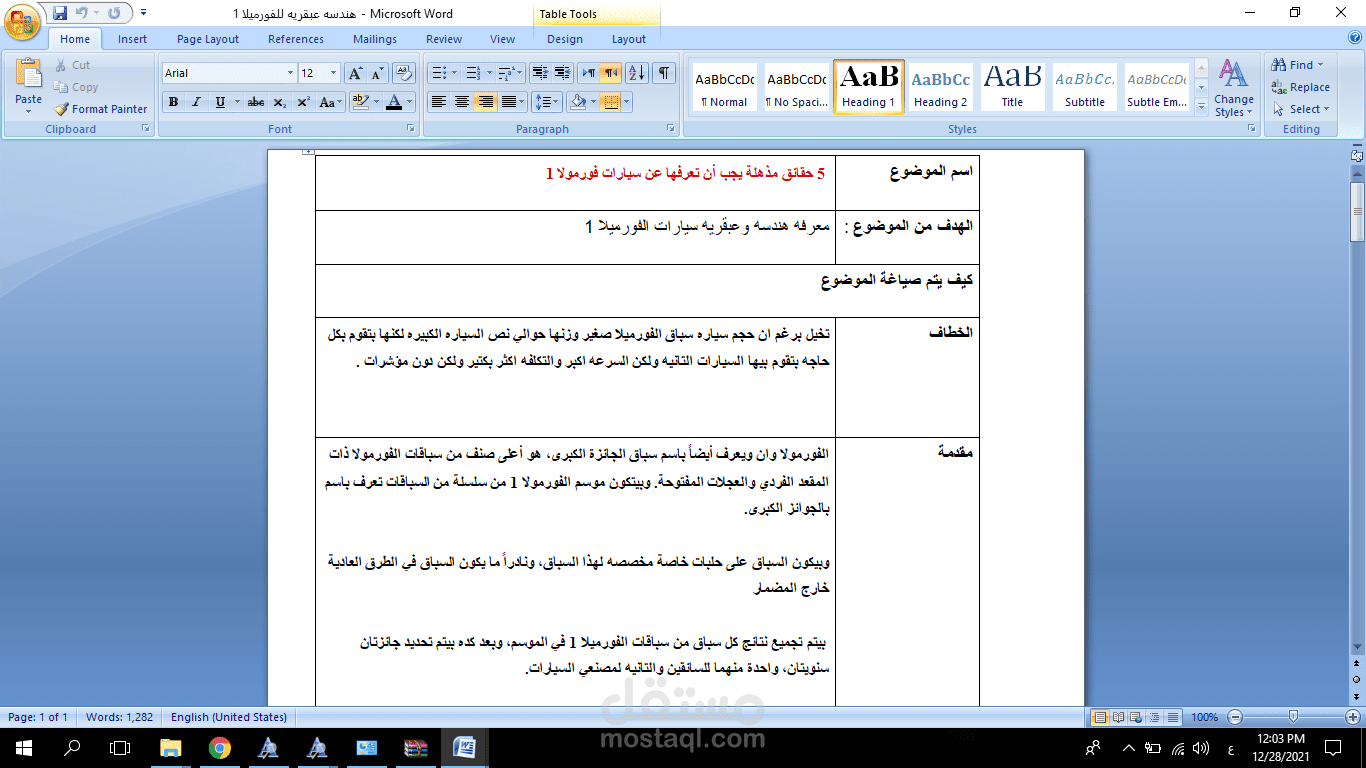Image resolution: width=1366 pixels, height=768 pixels.
Task: Switch to the Insert tab
Action: point(132,39)
